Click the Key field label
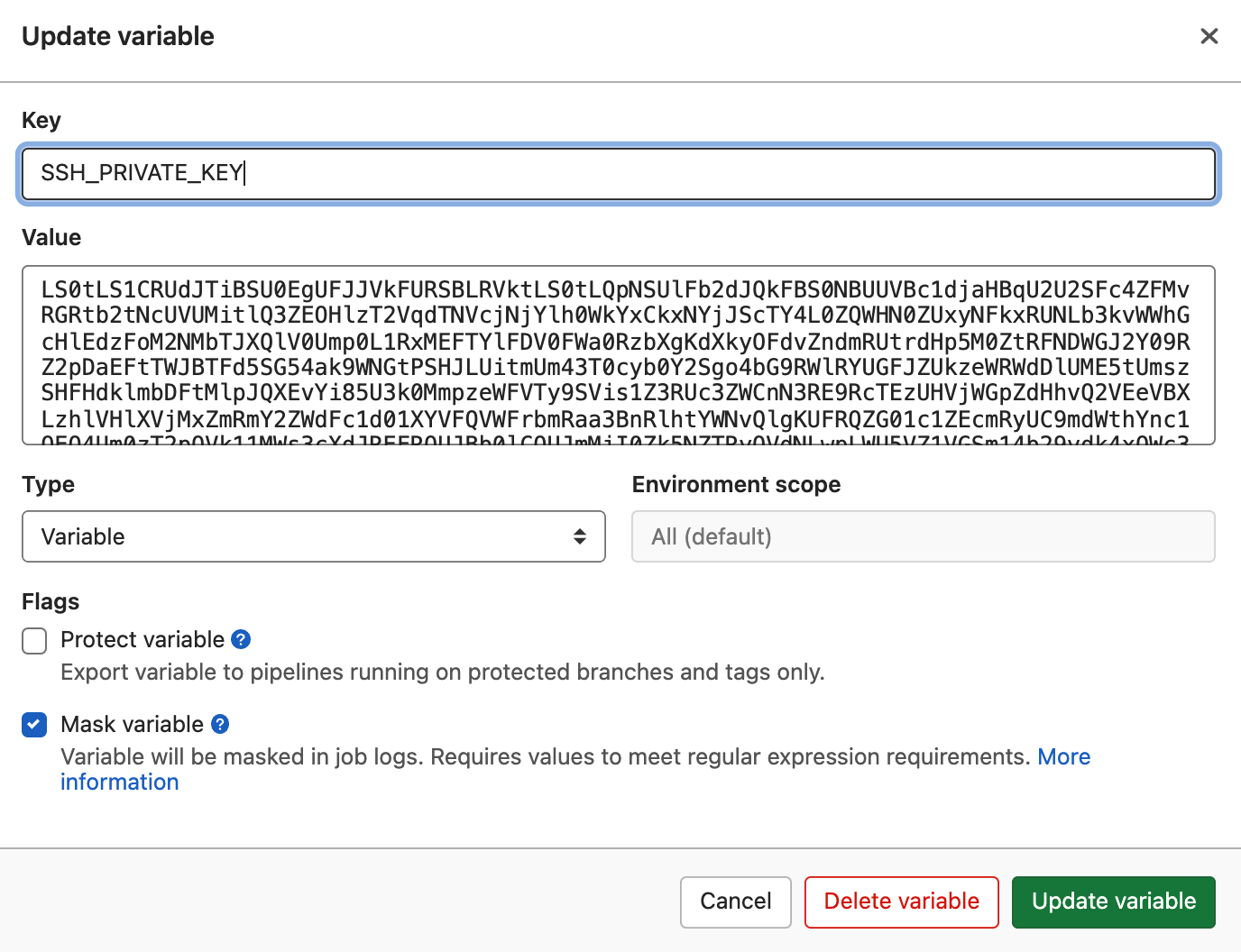1241x952 pixels. coord(41,120)
